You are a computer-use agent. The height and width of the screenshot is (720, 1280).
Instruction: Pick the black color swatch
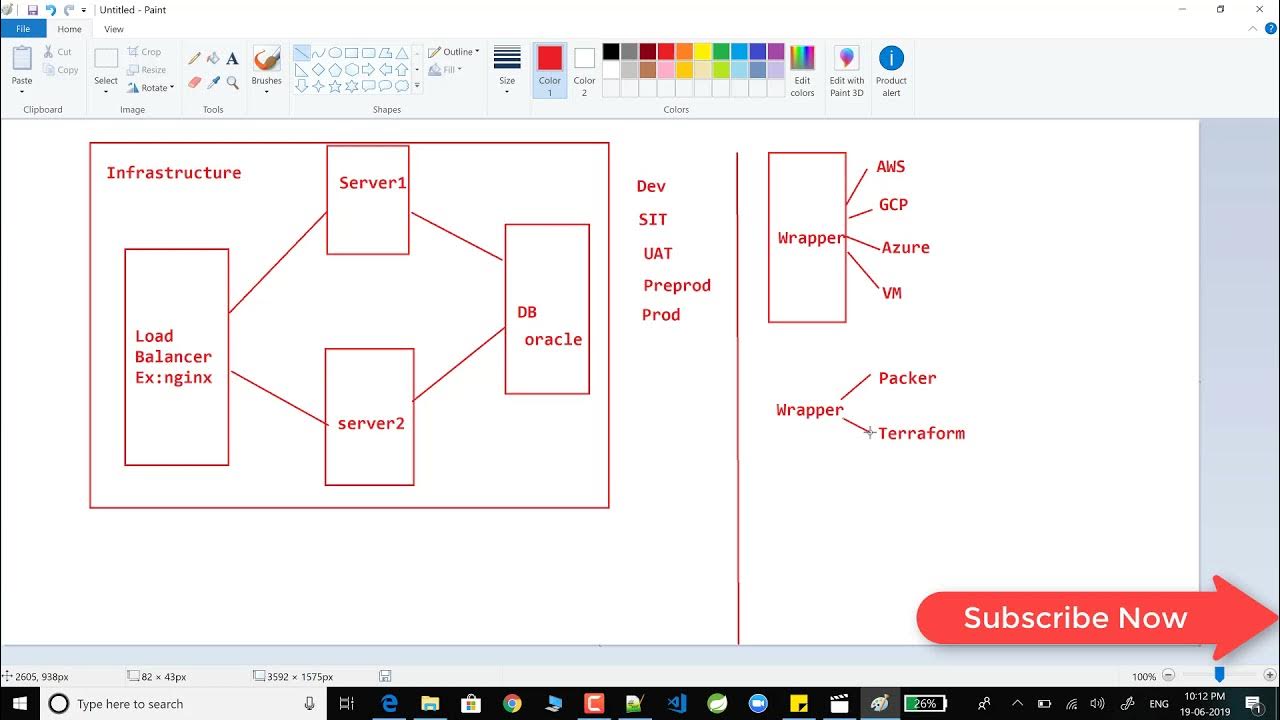(x=611, y=51)
